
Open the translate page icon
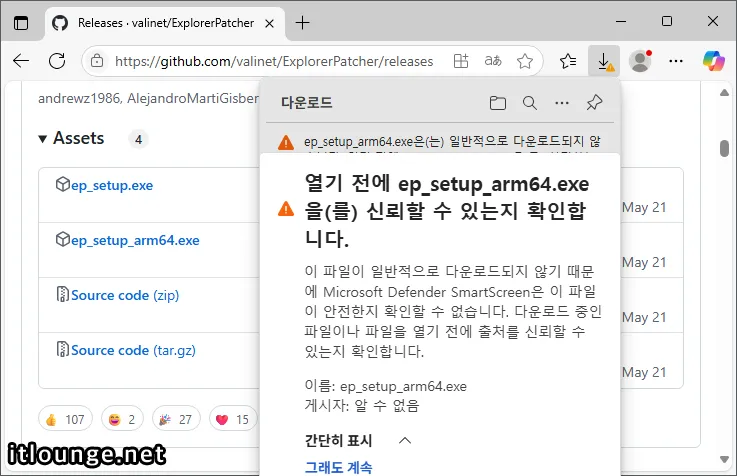click(x=493, y=61)
